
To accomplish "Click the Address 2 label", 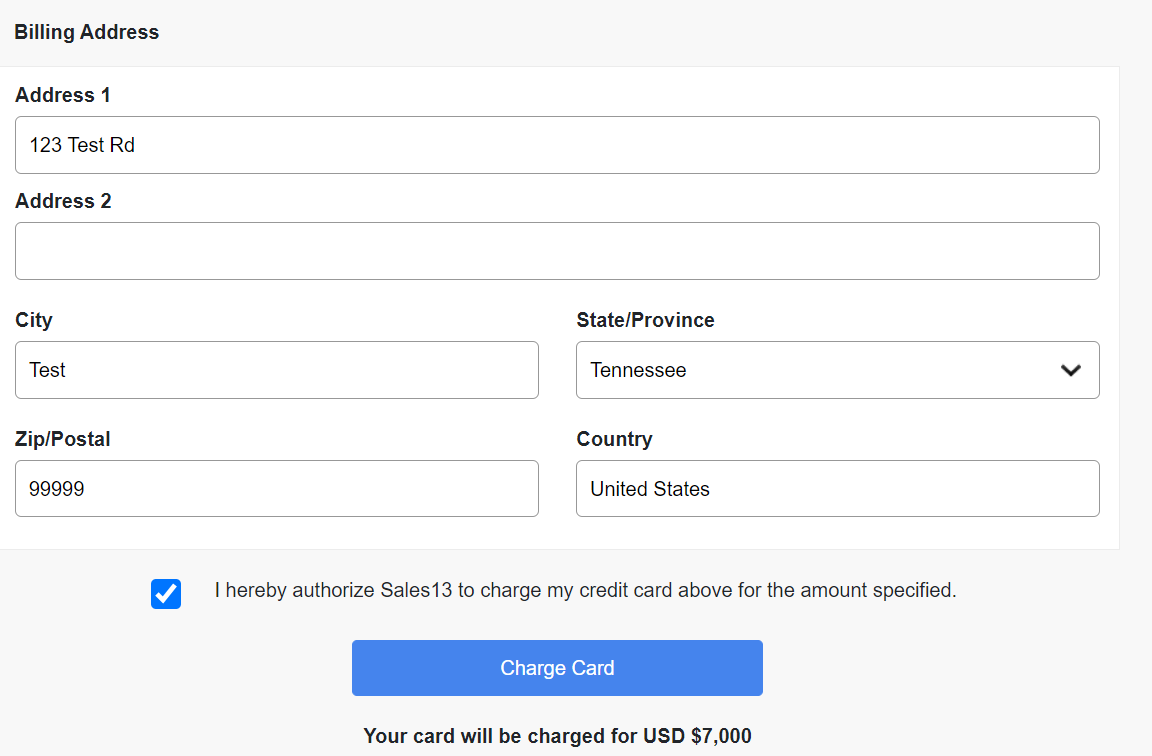I will [63, 201].
